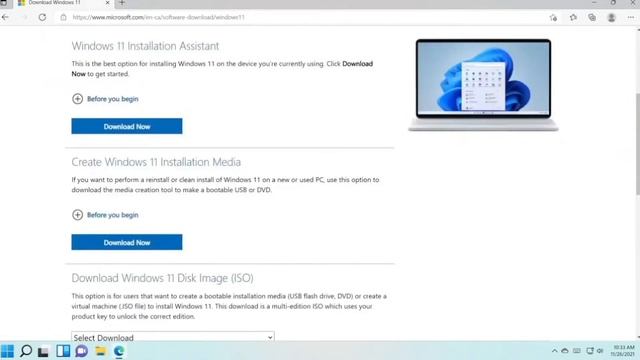Image resolution: width=640 pixels, height=360 pixels.
Task: Click the lock icon in the address bar
Action: pos(63,17)
